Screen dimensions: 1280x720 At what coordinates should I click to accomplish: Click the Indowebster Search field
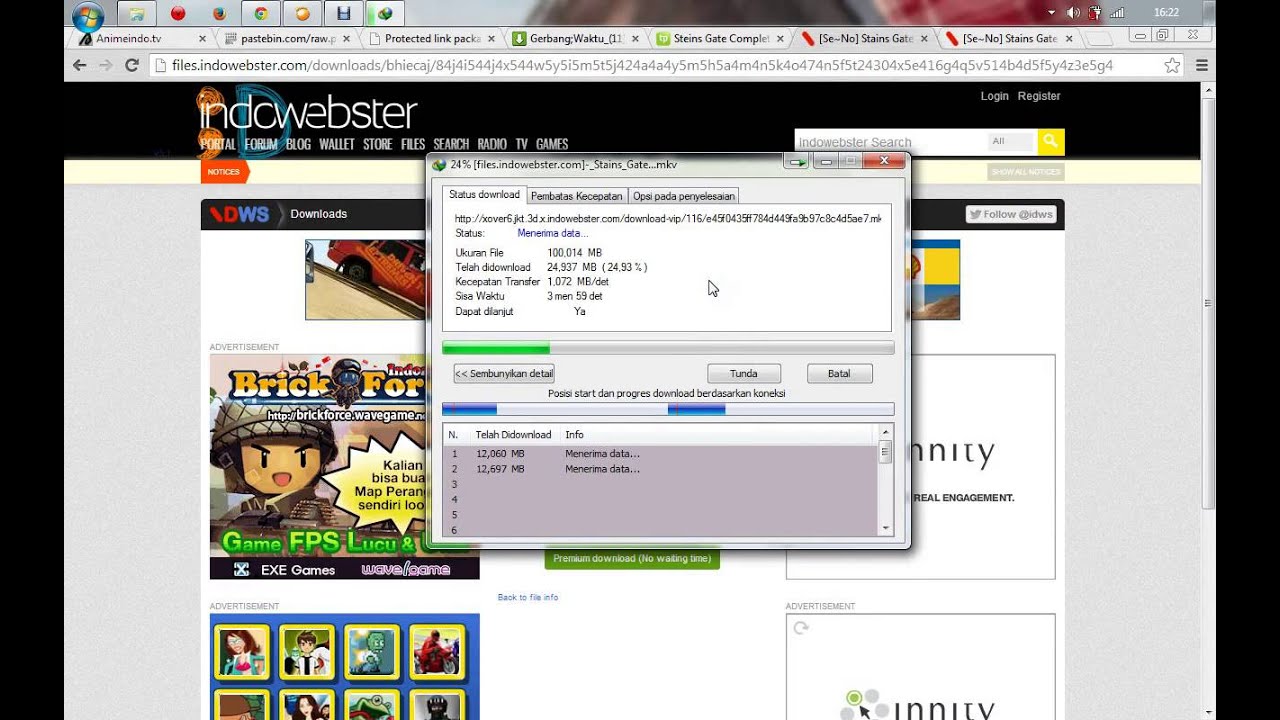(890, 142)
